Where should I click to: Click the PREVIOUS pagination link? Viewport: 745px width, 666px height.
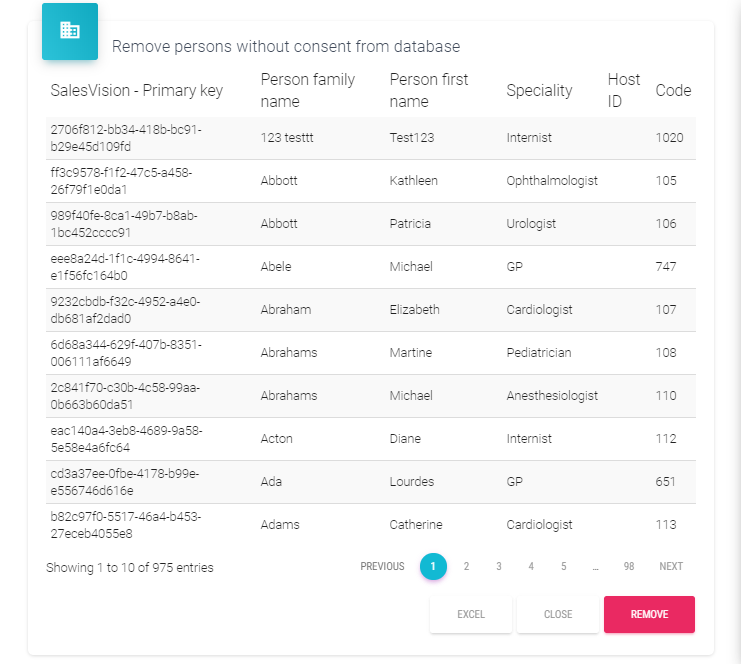[382, 566]
